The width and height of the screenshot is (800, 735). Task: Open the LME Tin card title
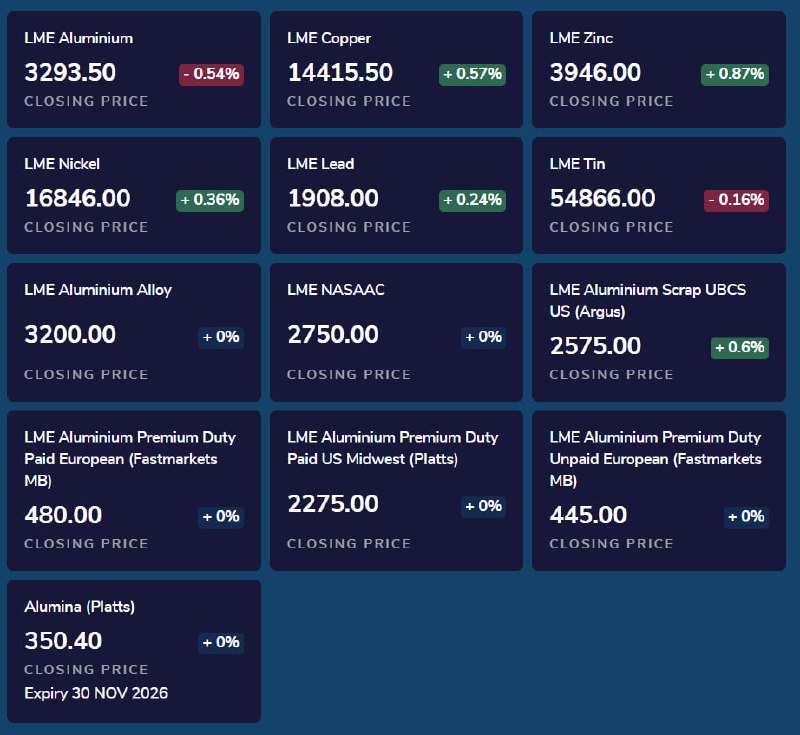577,164
